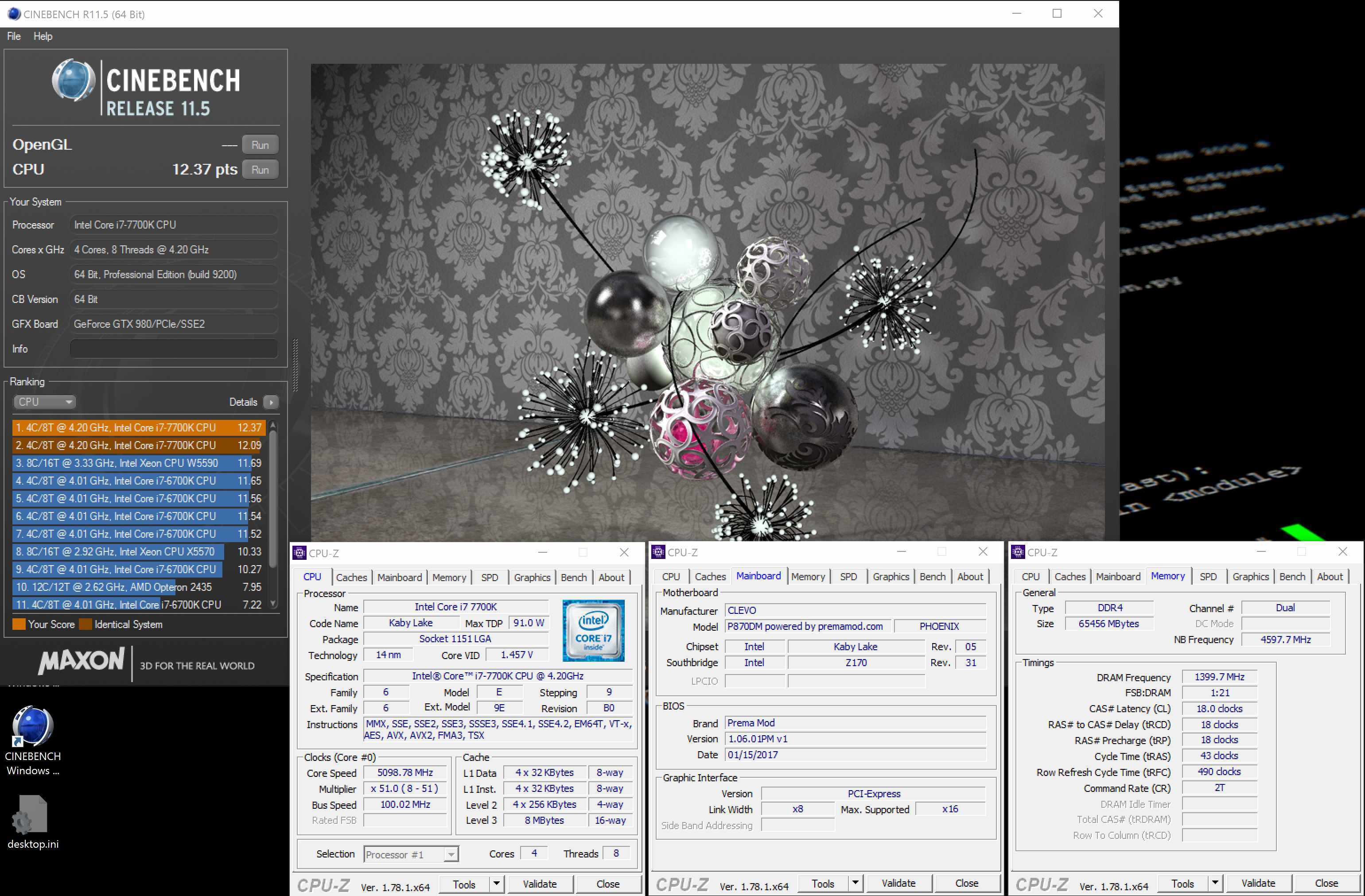
Task: Open the Ranking CPU dropdown
Action: (45, 402)
